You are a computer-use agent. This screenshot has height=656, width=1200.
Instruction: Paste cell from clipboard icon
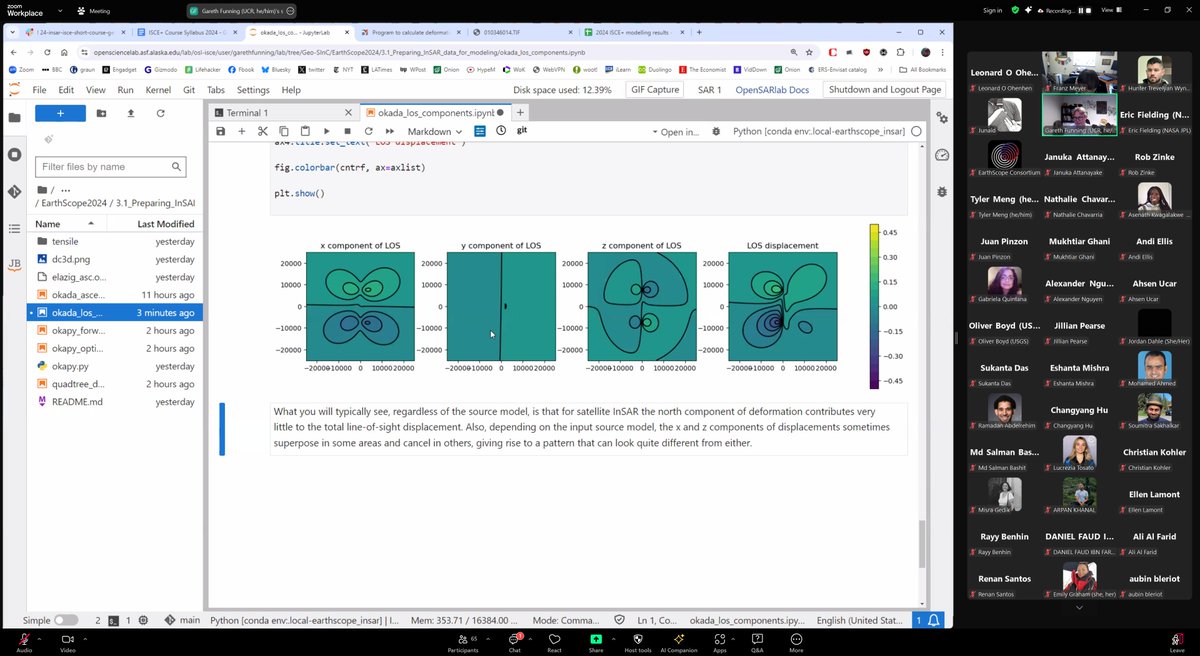click(305, 131)
